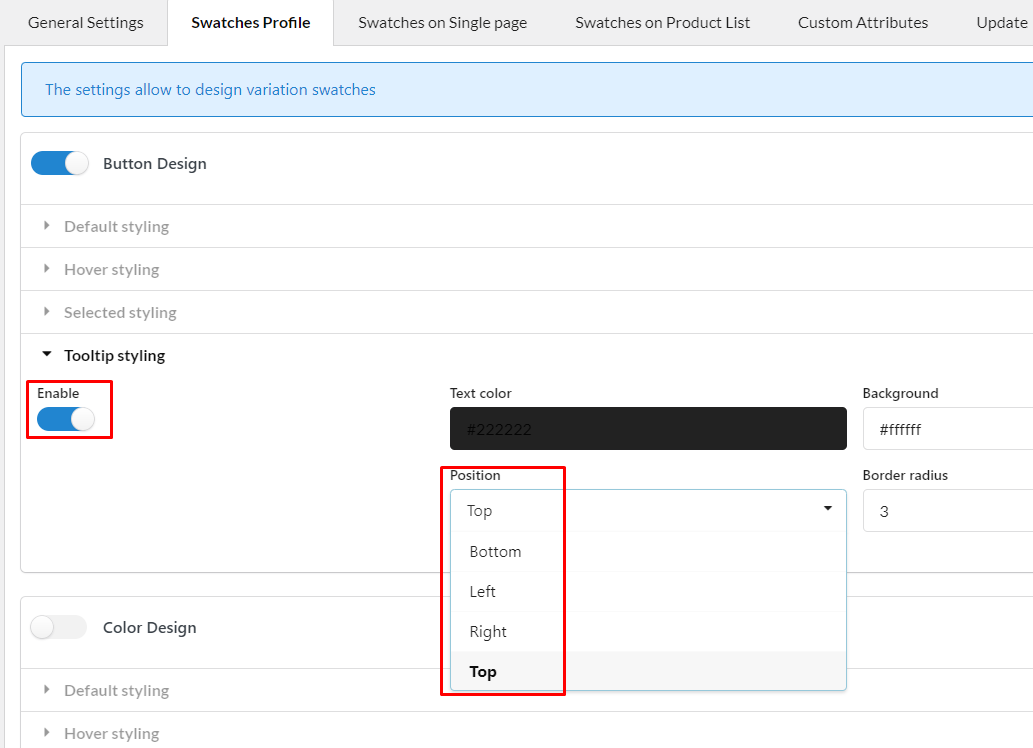Click the Position dropdown arrow
The width and height of the screenshot is (1033, 748).
[827, 508]
